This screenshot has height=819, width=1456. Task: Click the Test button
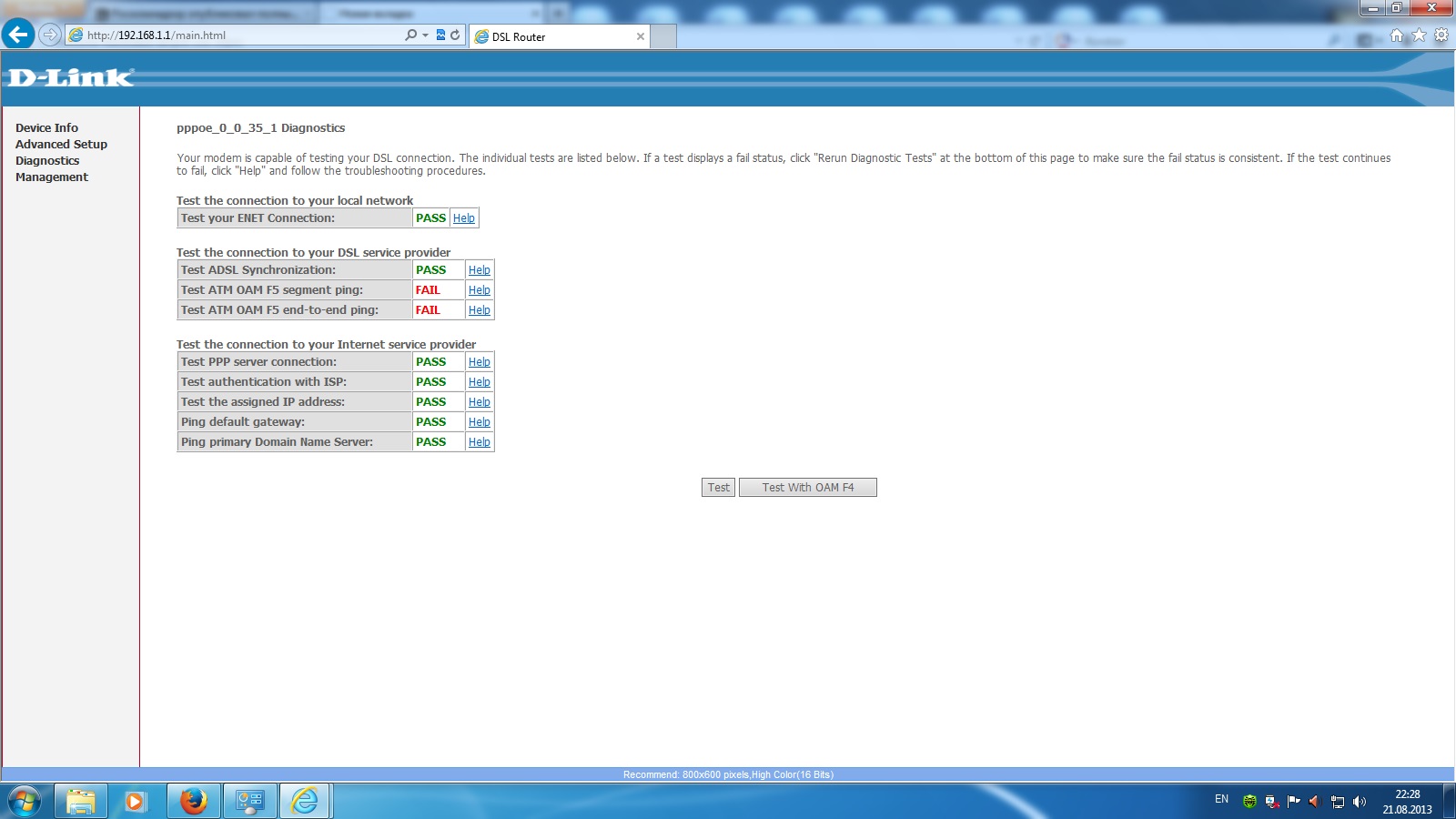point(718,488)
